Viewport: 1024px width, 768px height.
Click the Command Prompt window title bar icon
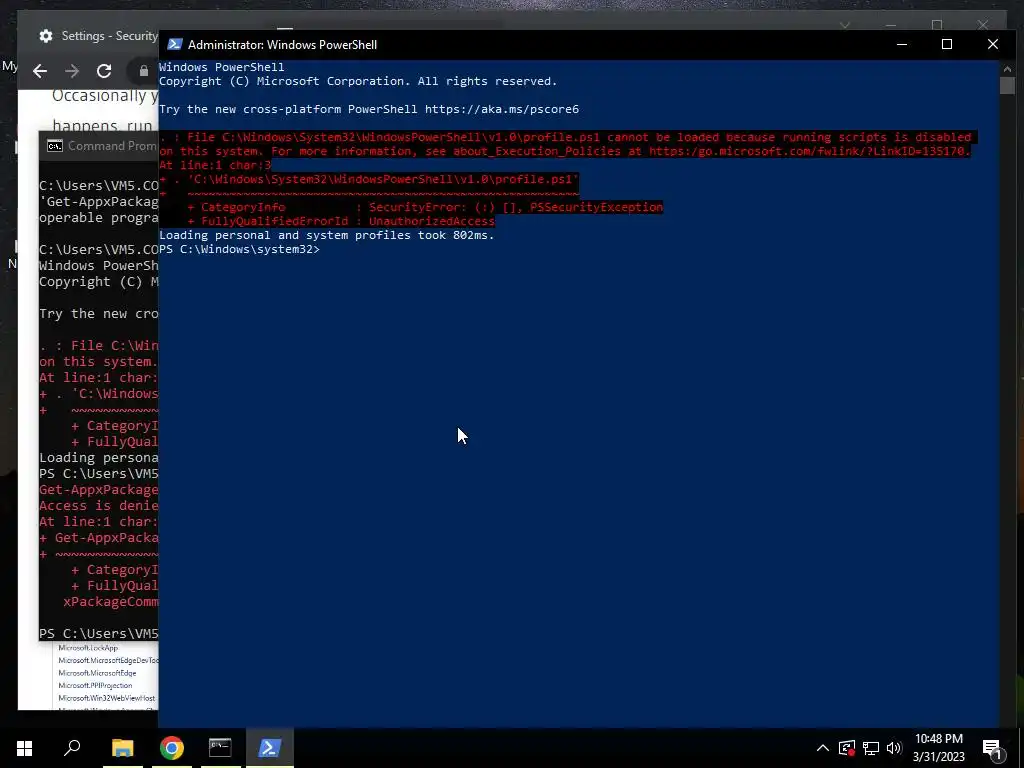[x=55, y=146]
